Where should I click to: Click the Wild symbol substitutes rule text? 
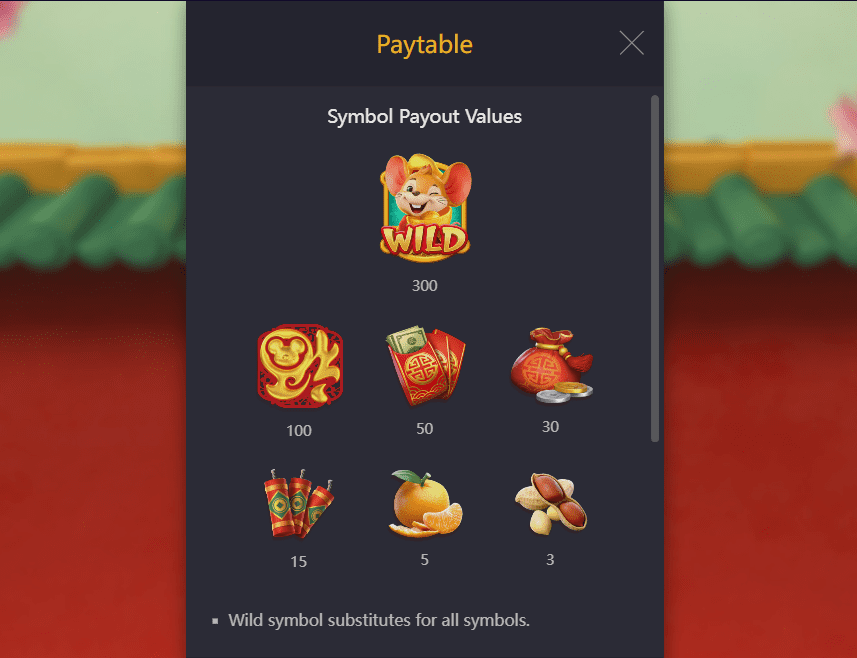click(x=379, y=620)
